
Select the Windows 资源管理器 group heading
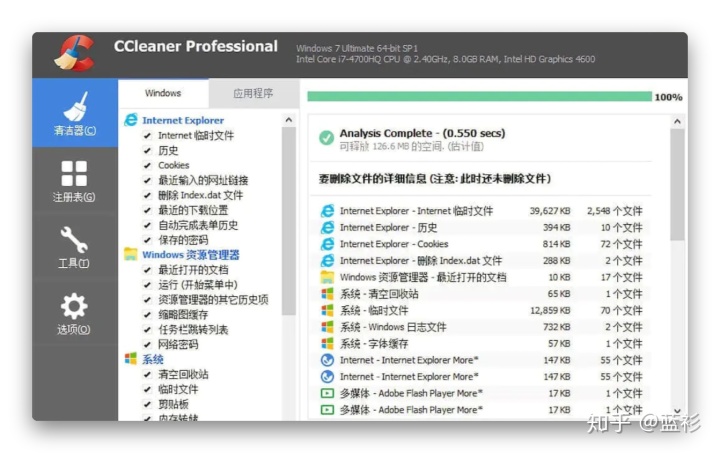coord(191,255)
